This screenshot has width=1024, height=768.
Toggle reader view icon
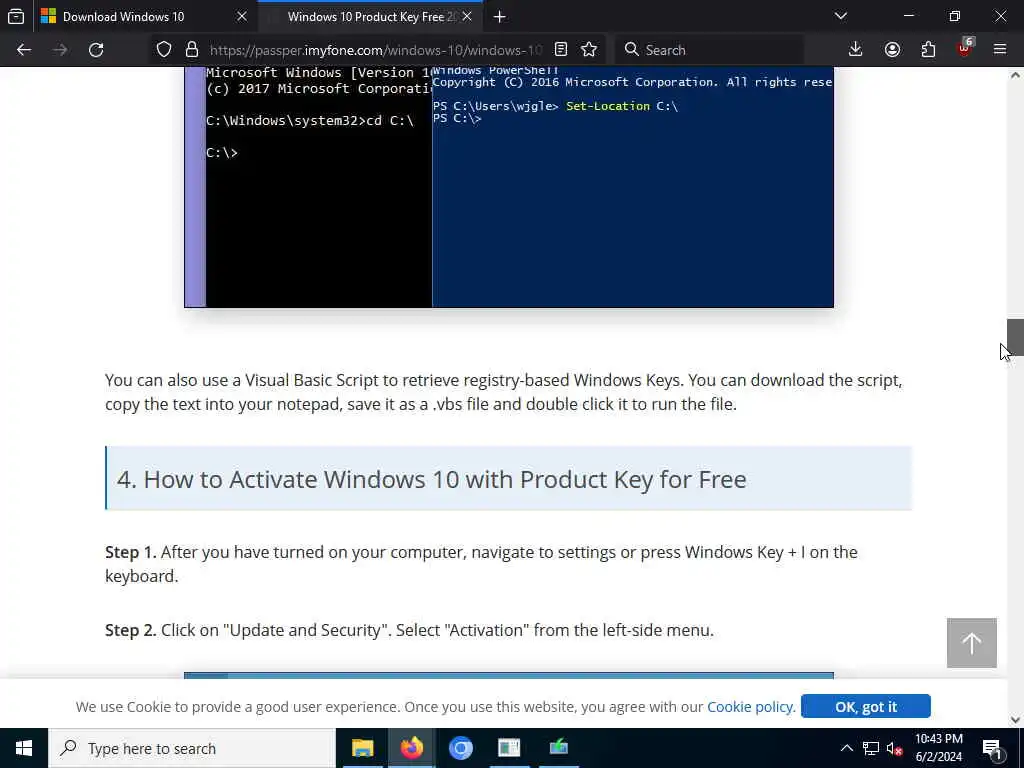pos(561,50)
